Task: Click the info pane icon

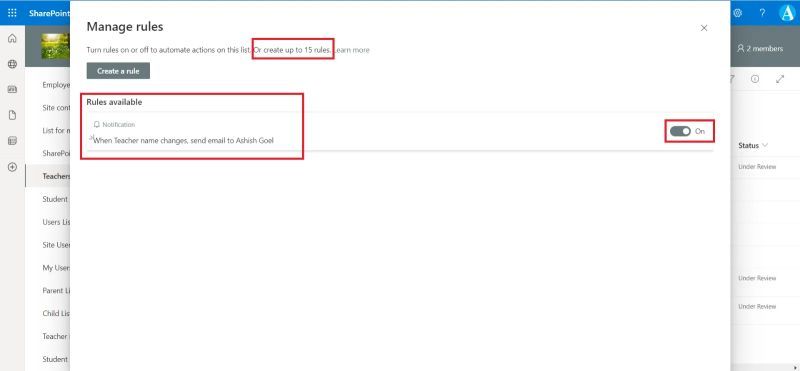Action: coord(755,79)
